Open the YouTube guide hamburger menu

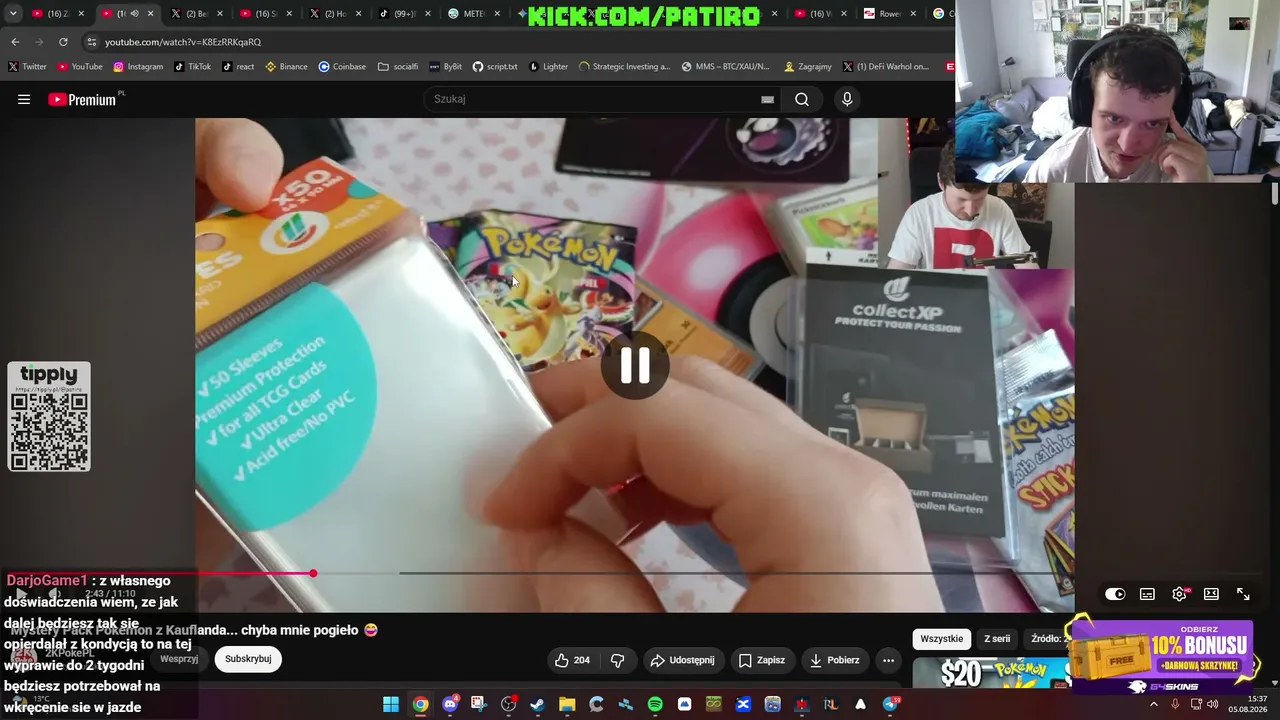tap(24, 99)
